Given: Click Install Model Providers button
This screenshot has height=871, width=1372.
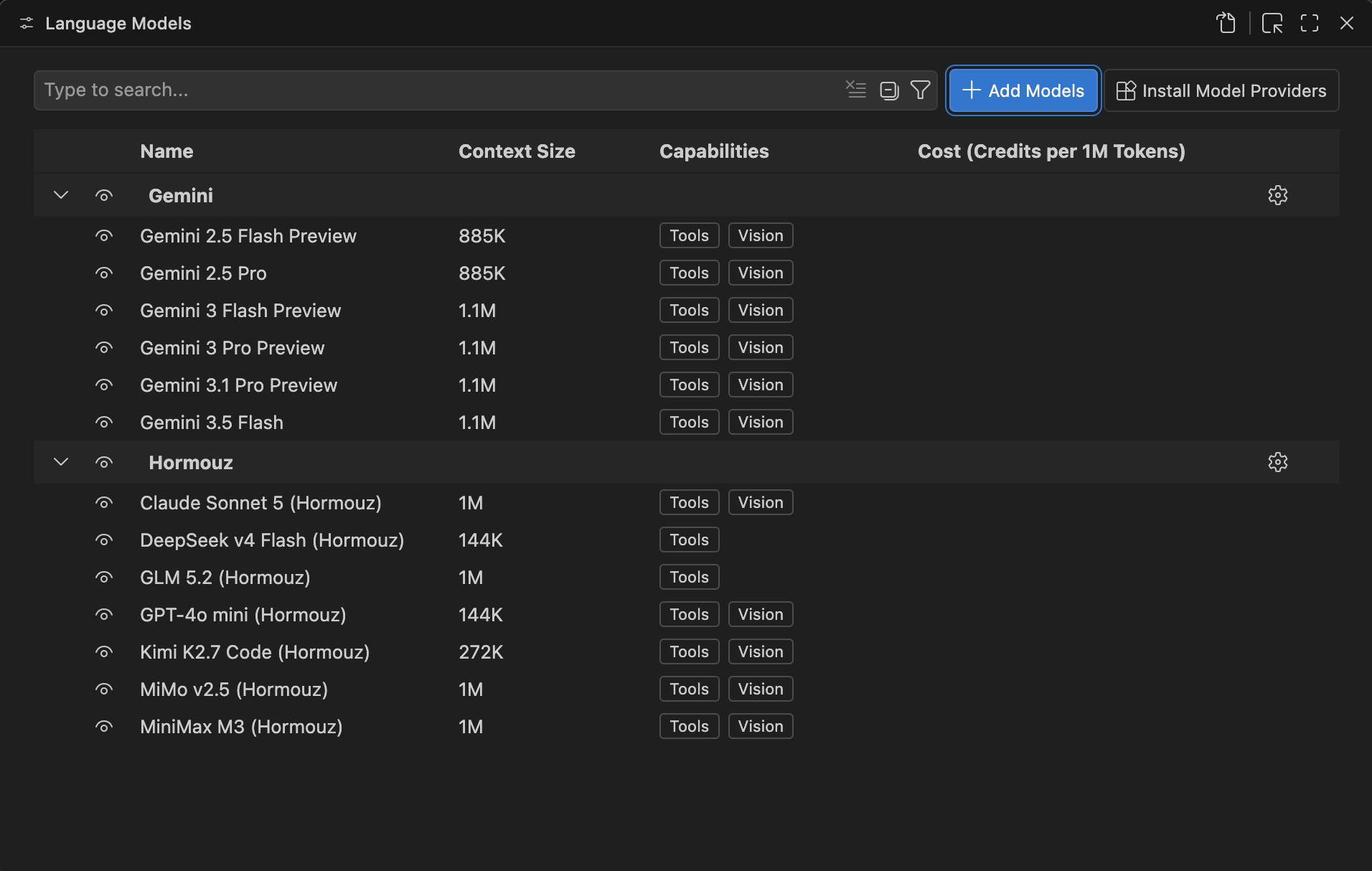Looking at the screenshot, I should (x=1221, y=90).
